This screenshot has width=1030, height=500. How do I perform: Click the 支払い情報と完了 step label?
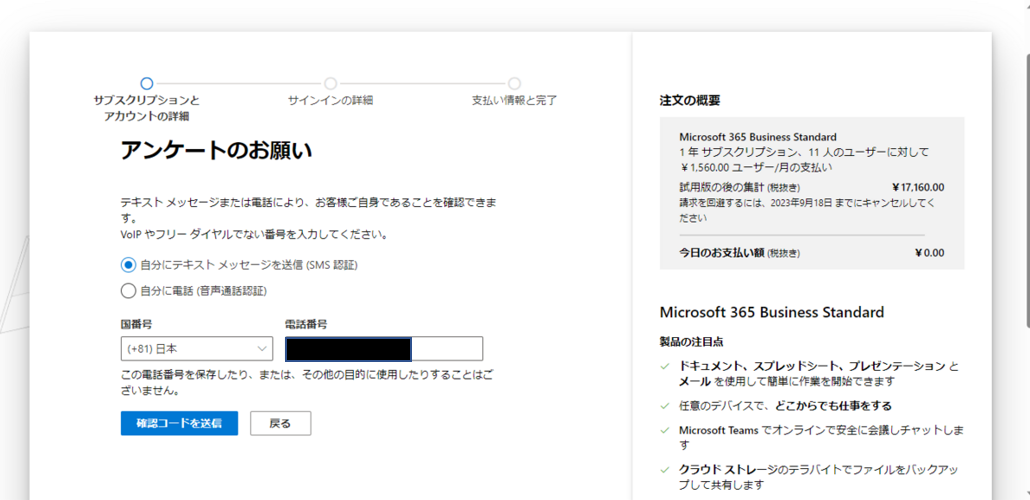[514, 101]
